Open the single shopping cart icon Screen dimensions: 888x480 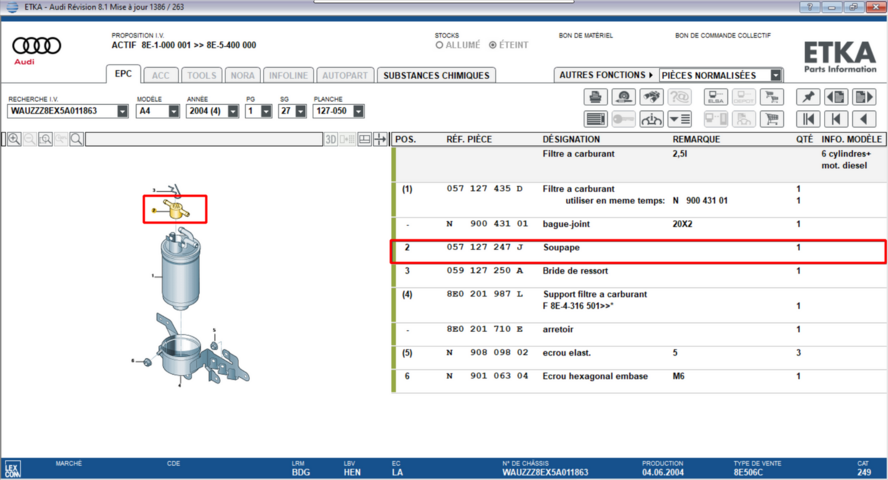click(x=772, y=119)
